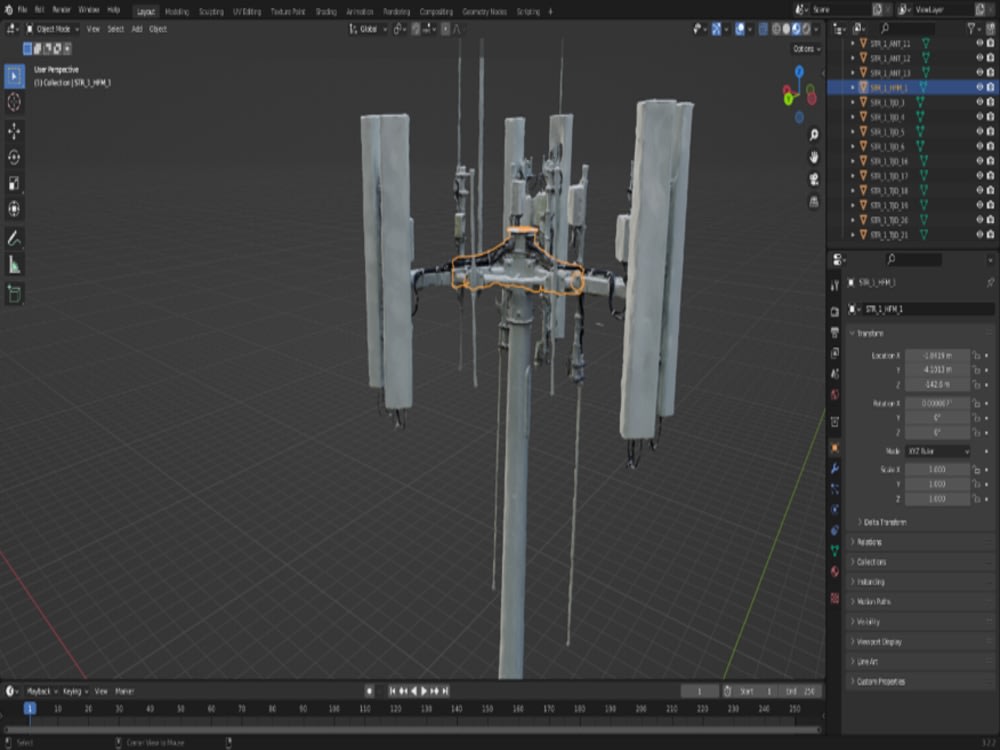Image resolution: width=1000 pixels, height=750 pixels.
Task: Select the Rotate tool
Action: click(x=14, y=158)
